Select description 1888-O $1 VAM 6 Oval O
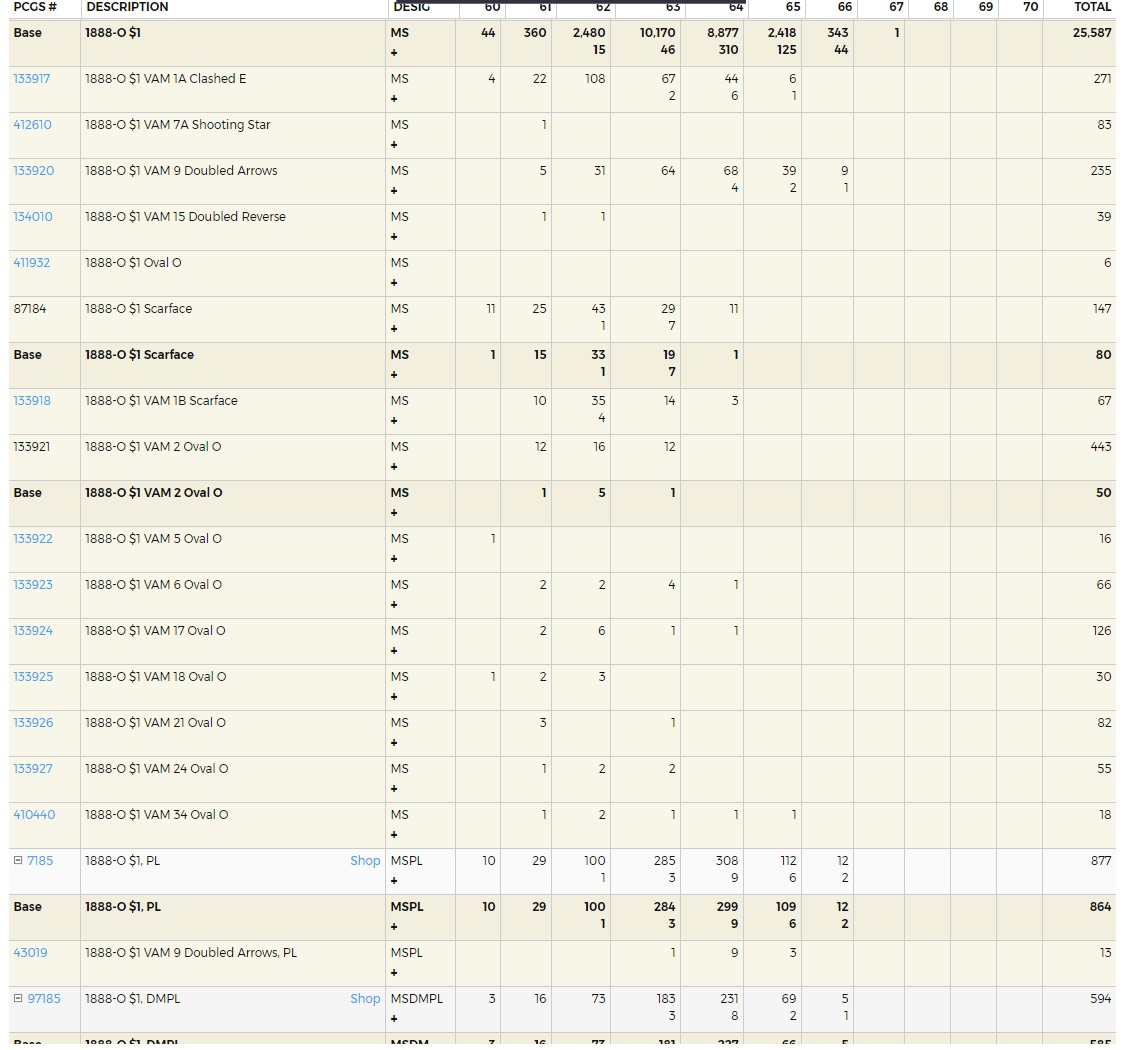 (x=153, y=584)
